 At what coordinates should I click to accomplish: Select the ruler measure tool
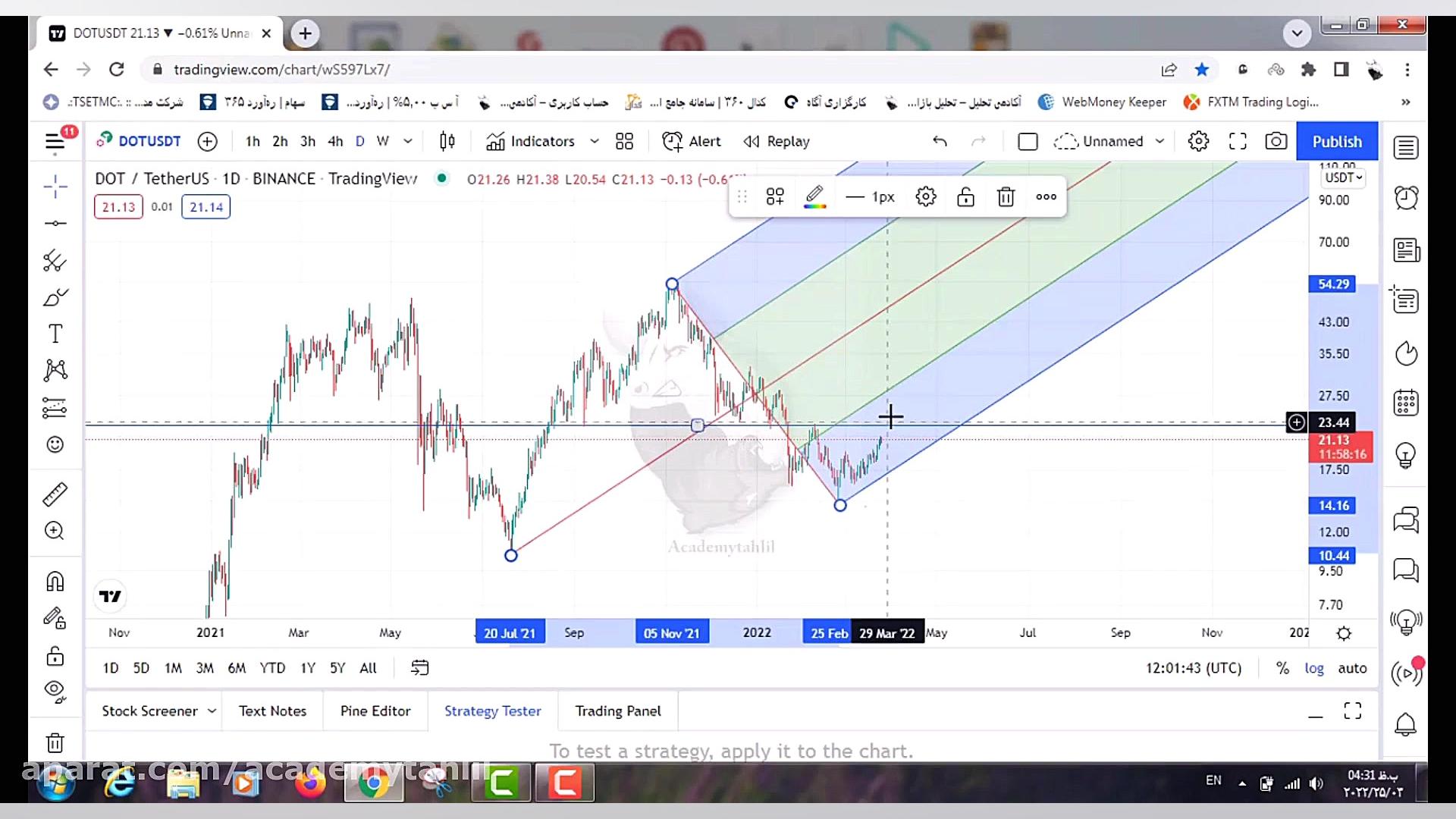[x=55, y=494]
